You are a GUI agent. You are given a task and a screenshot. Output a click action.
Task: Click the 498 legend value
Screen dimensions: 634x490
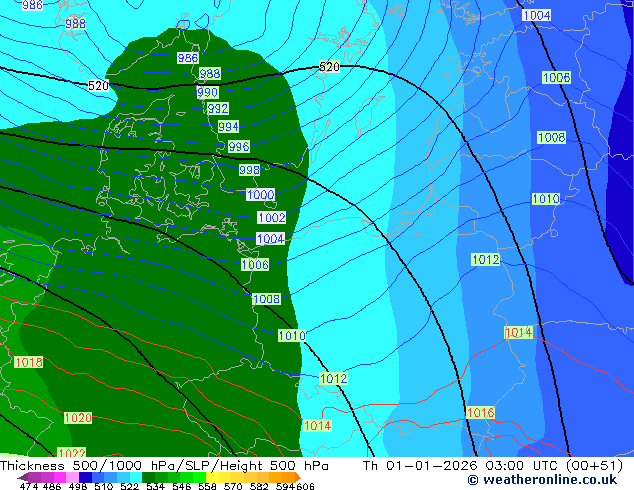tap(78, 486)
